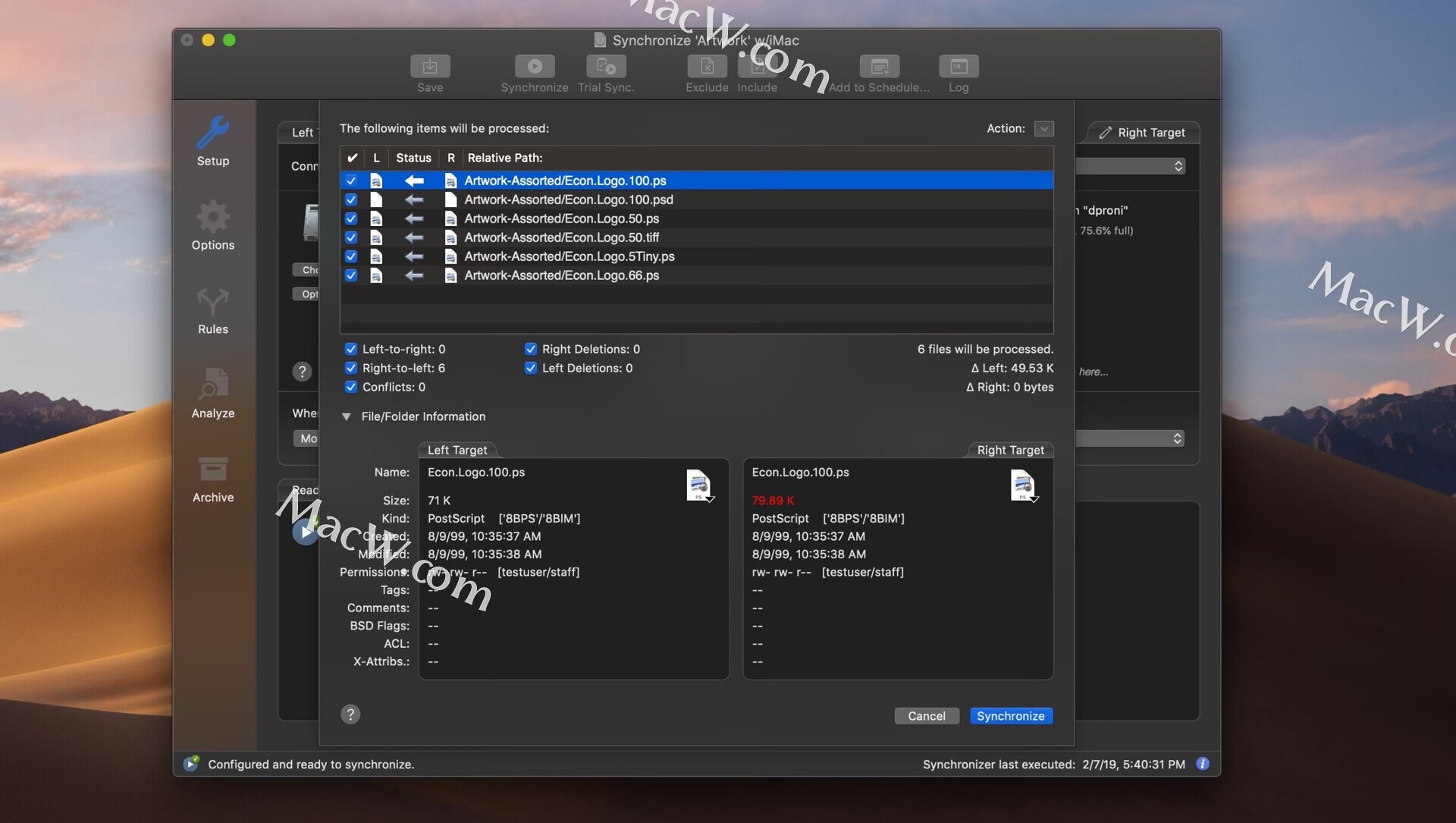The height and width of the screenshot is (823, 1456).
Task: Open the Rules sidebar section
Action: pyautogui.click(x=212, y=309)
